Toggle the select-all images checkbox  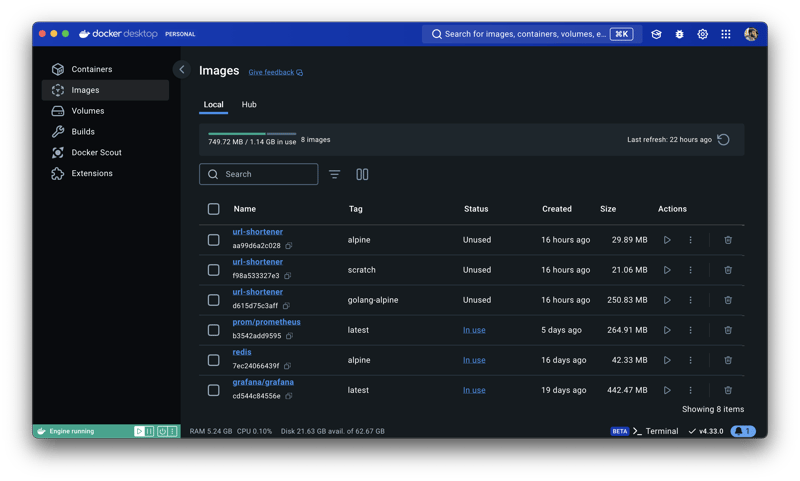point(213,209)
